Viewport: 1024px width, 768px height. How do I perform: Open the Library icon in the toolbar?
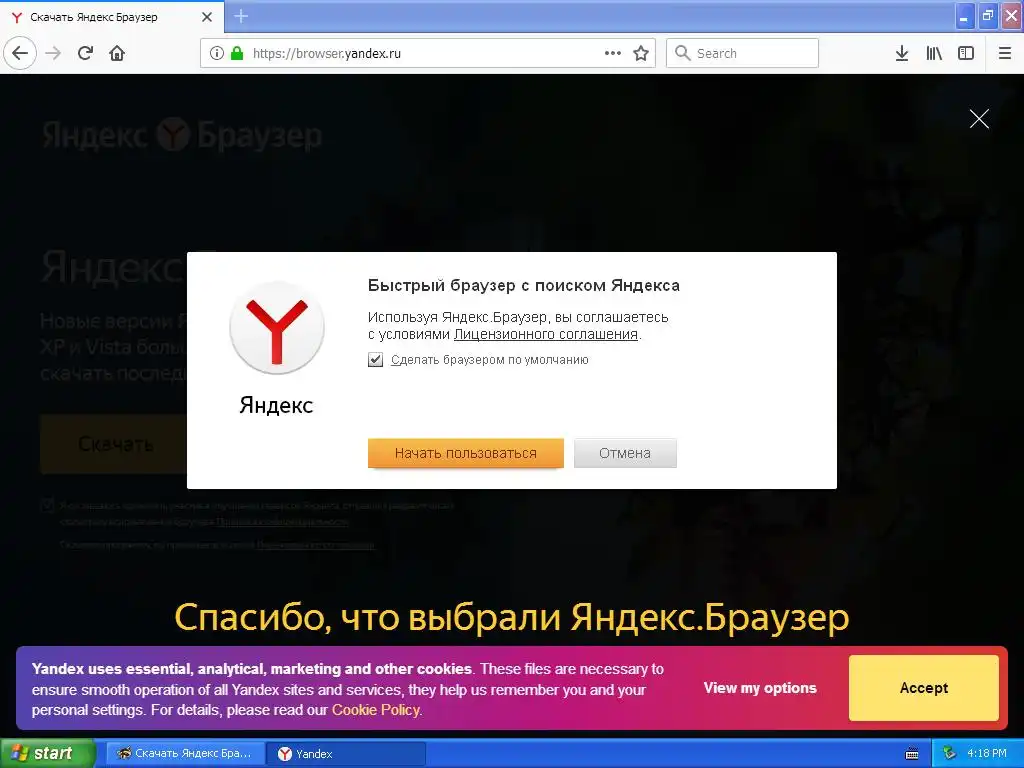click(934, 53)
